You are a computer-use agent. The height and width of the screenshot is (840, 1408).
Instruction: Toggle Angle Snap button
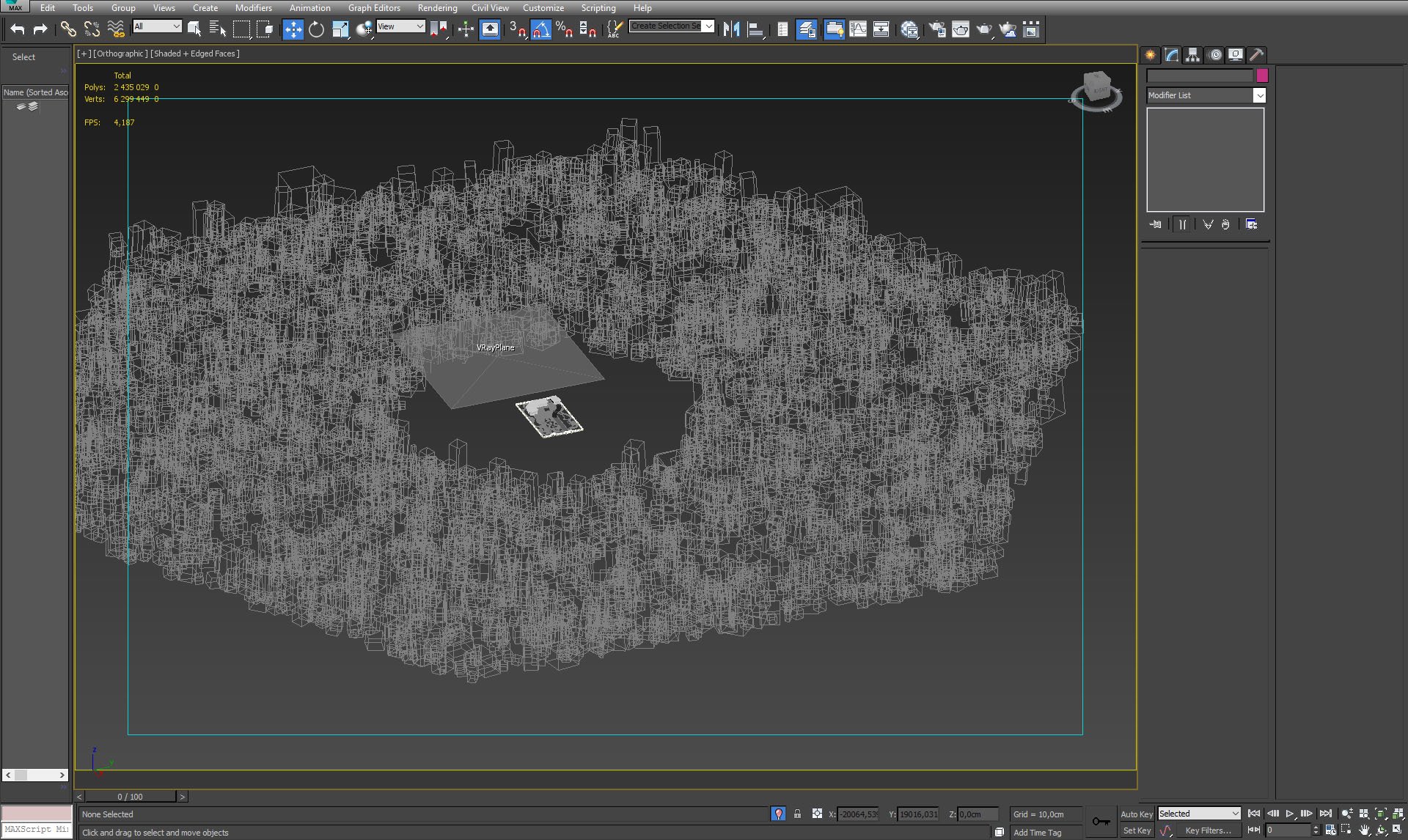tap(540, 29)
